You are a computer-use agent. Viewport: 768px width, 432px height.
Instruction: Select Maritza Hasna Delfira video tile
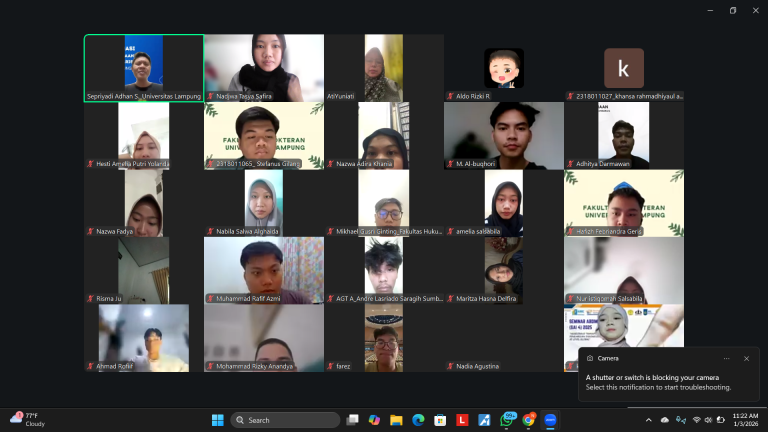tap(504, 271)
